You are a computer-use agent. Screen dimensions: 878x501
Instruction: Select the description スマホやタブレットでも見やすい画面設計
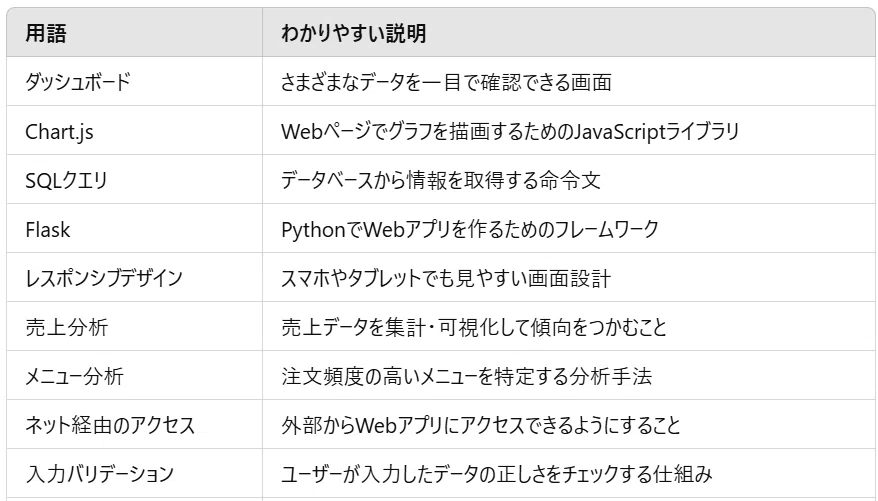tap(446, 278)
